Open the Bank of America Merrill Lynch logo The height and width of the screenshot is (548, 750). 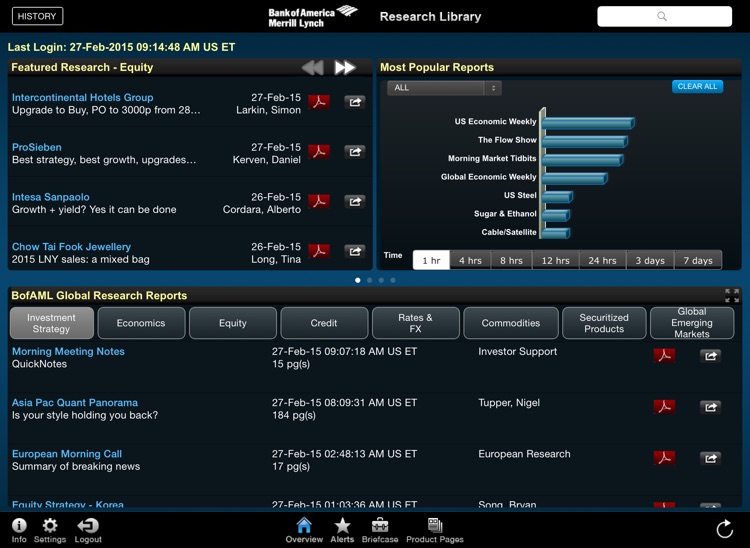tap(313, 17)
